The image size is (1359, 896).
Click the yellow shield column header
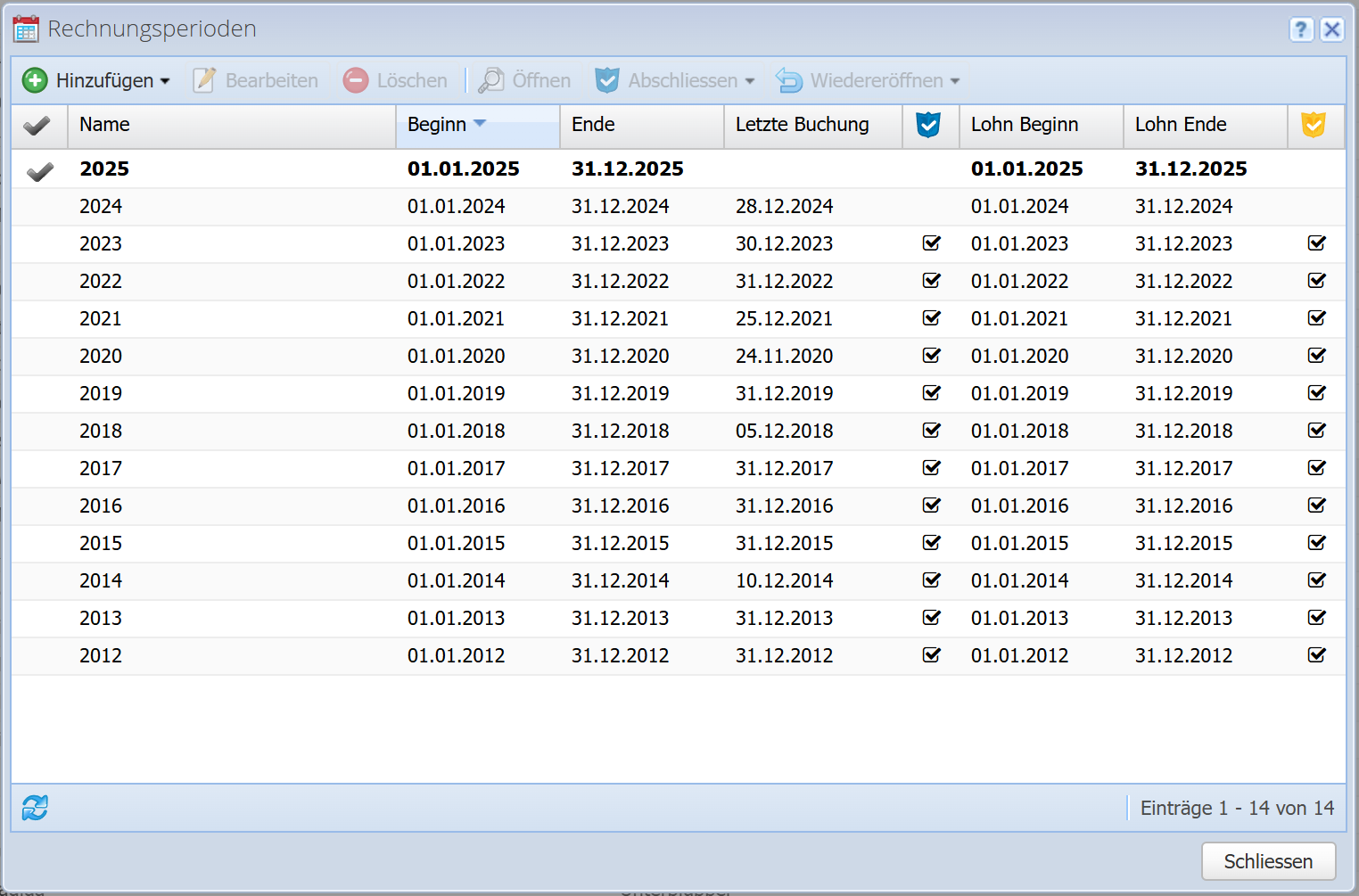1314,125
